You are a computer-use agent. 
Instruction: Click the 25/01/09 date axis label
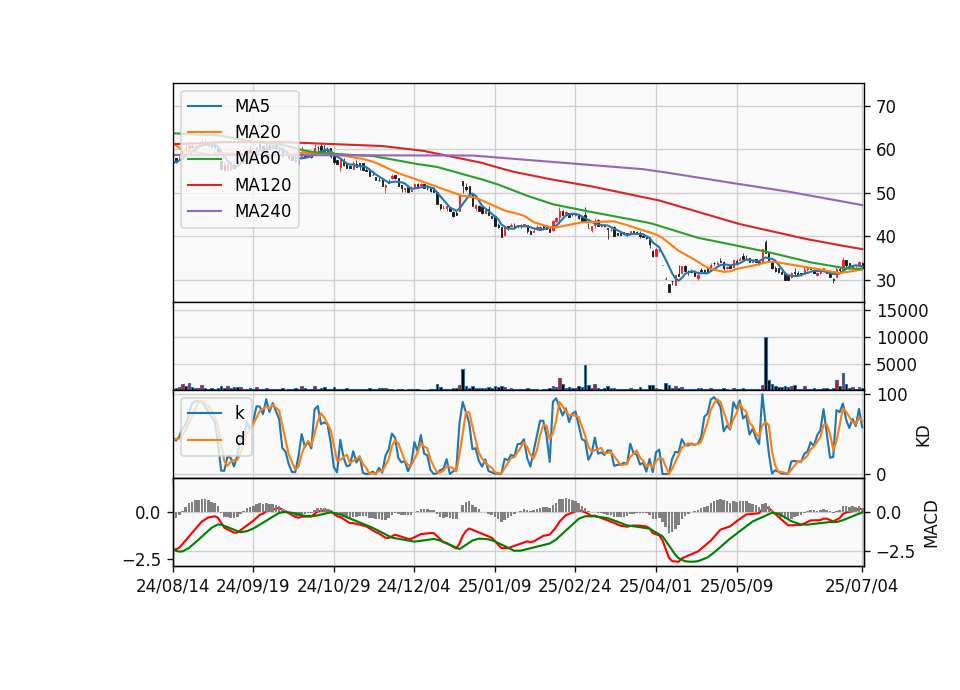(x=495, y=586)
